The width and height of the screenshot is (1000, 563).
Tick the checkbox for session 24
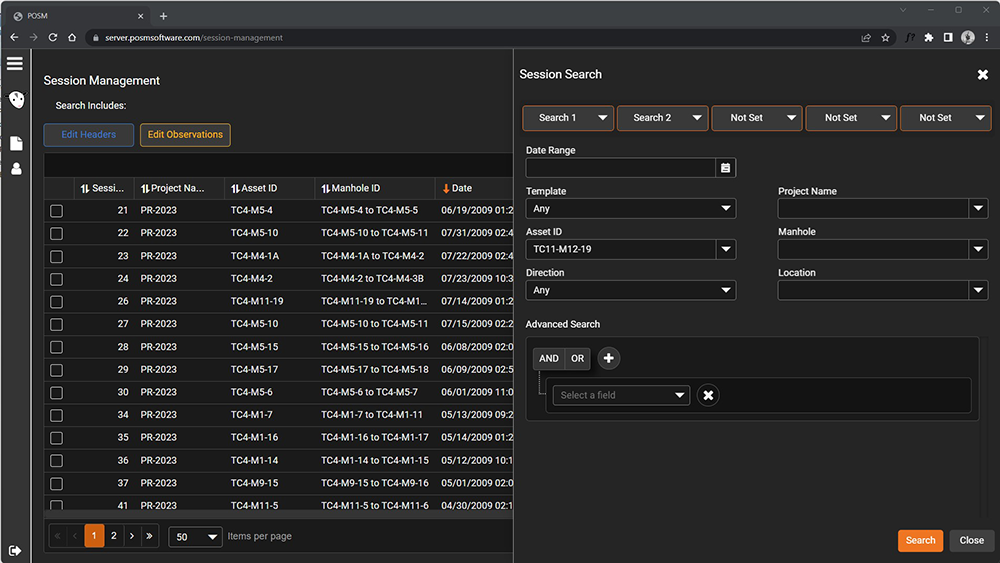57,279
